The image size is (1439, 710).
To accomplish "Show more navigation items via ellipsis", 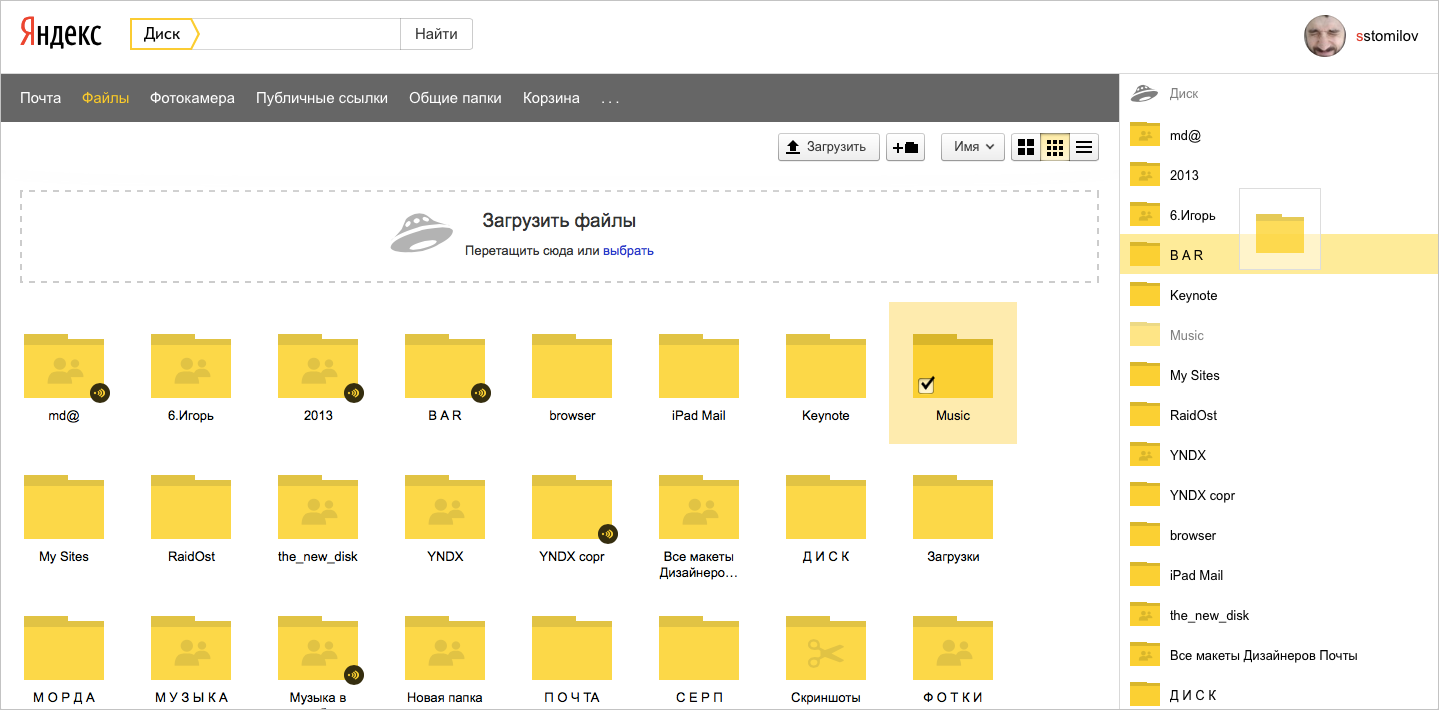I will click(610, 99).
